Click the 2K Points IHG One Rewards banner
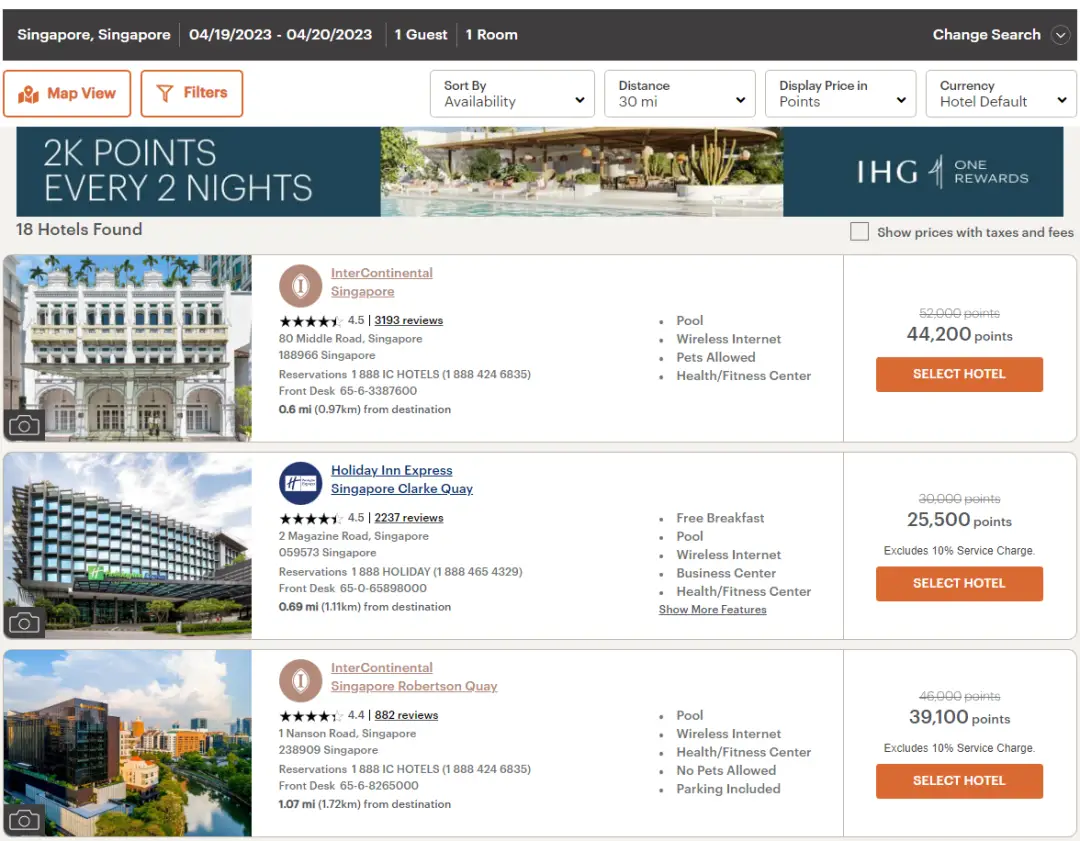Viewport: 1080px width, 841px height. click(x=539, y=172)
